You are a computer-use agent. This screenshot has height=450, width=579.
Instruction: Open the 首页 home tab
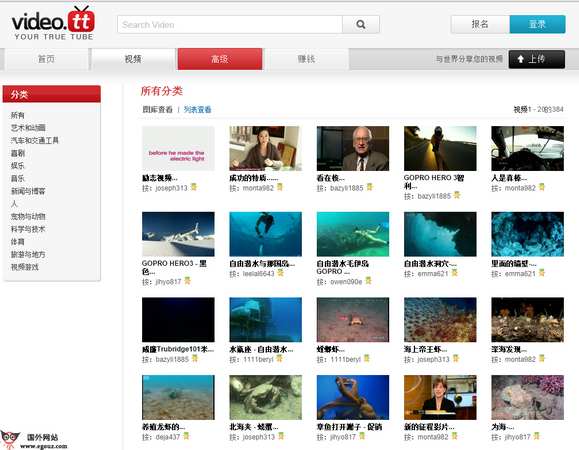point(46,59)
